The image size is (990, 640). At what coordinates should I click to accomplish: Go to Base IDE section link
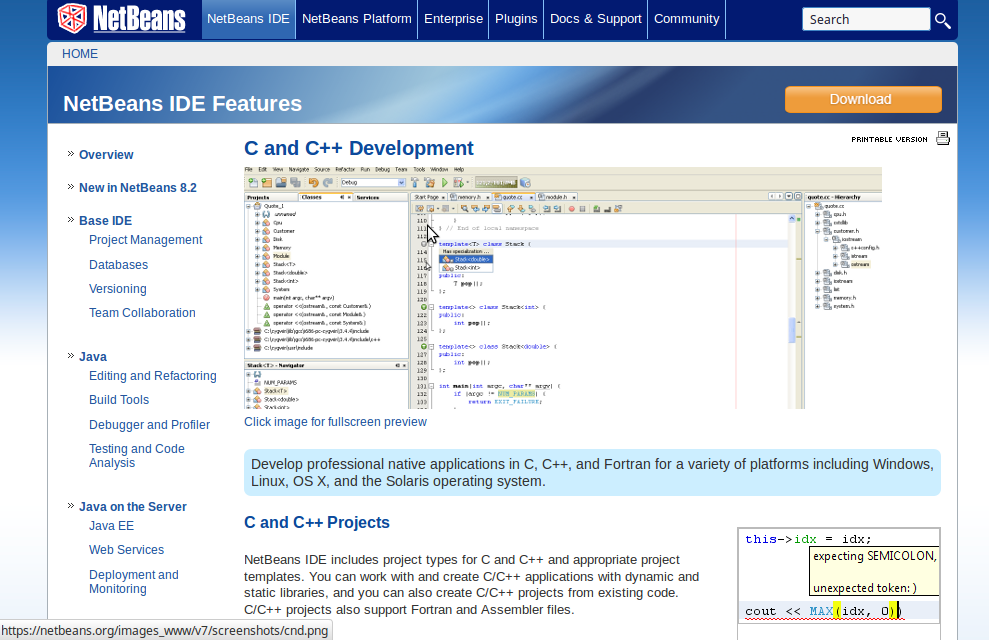point(105,220)
